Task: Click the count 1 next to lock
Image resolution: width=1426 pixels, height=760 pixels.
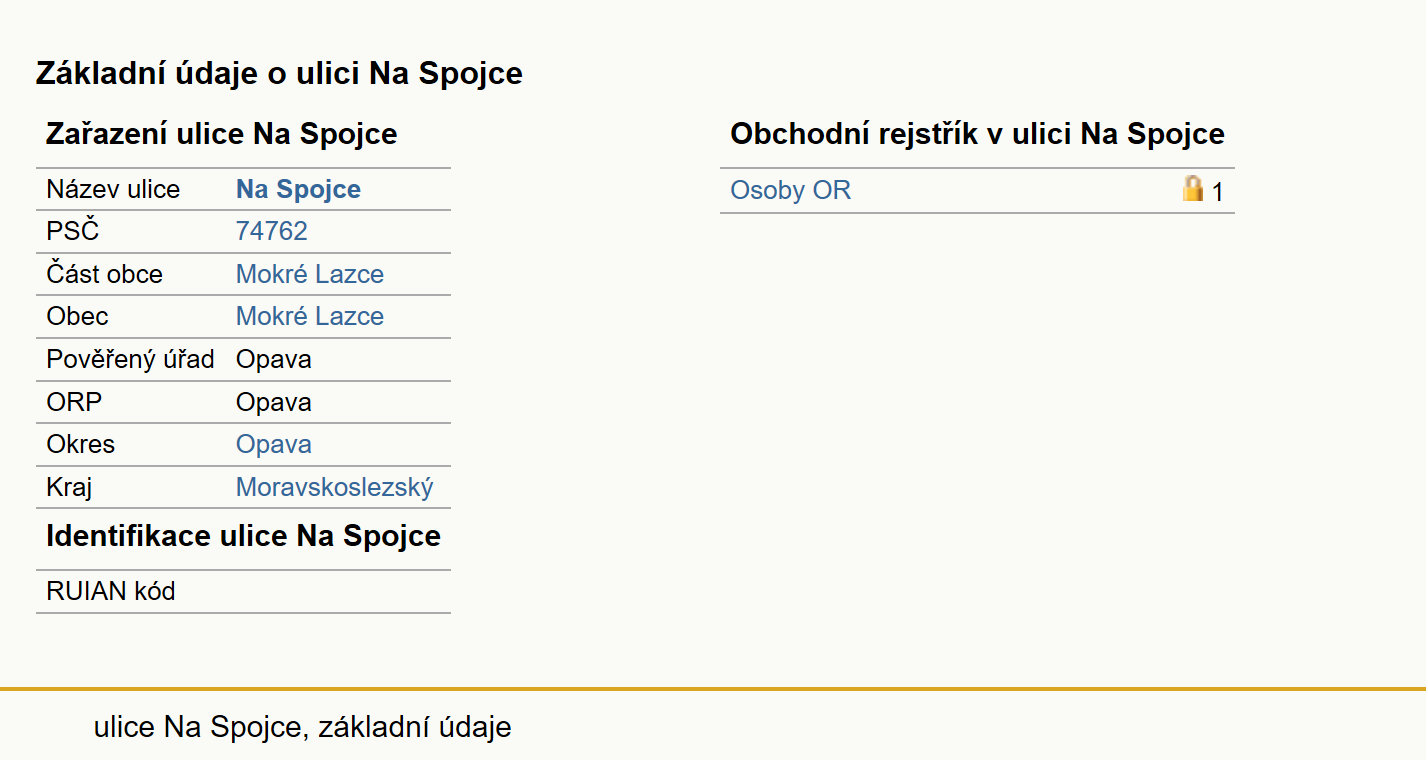Action: 1217,192
